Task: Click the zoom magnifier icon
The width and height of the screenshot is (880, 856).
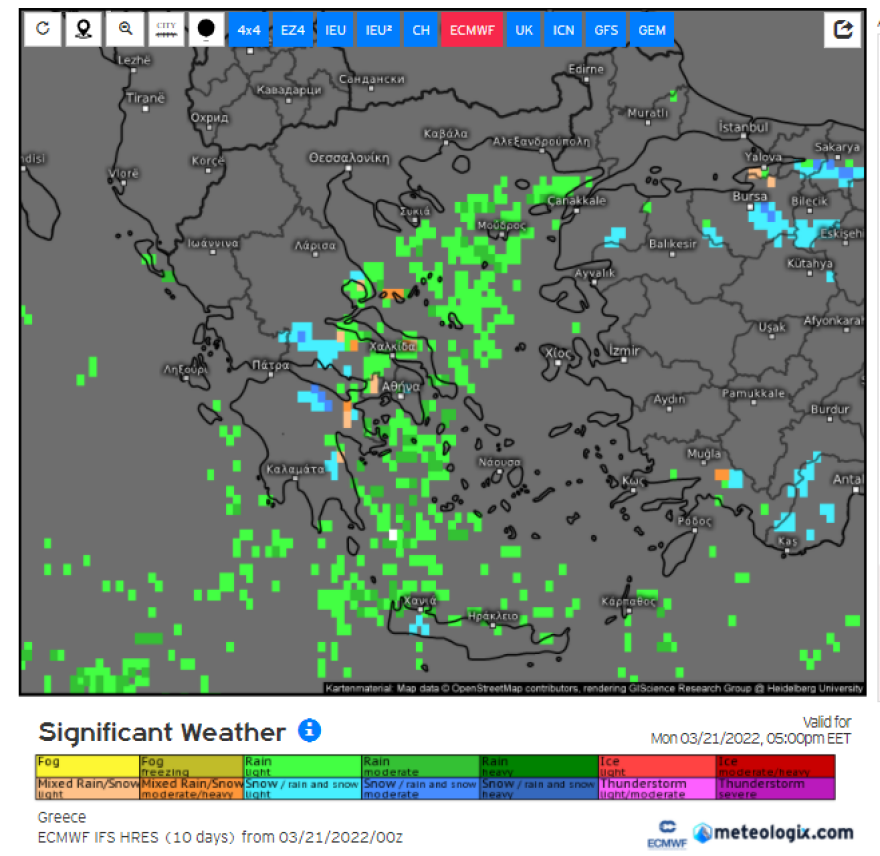Action: pyautogui.click(x=125, y=30)
